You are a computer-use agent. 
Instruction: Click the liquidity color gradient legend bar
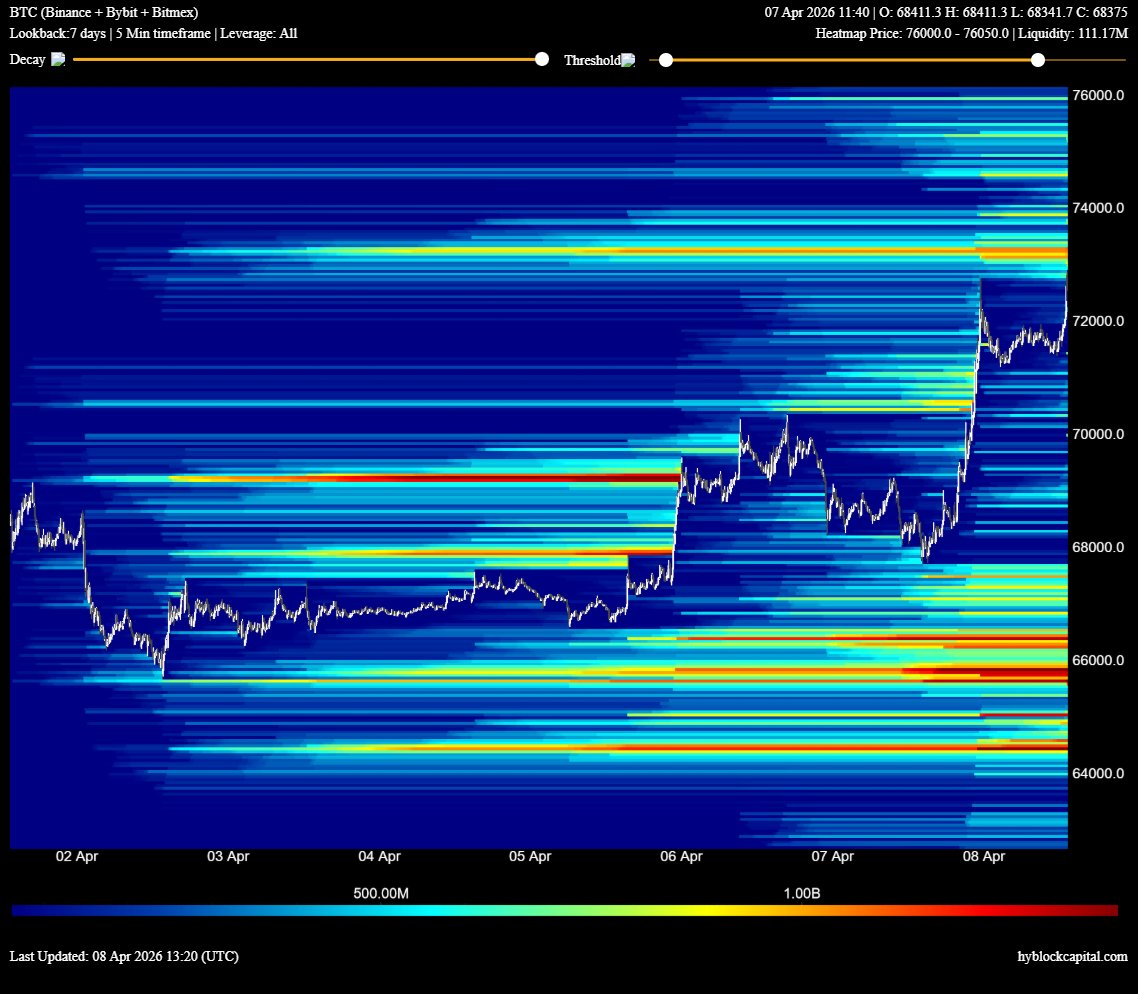[x=565, y=911]
